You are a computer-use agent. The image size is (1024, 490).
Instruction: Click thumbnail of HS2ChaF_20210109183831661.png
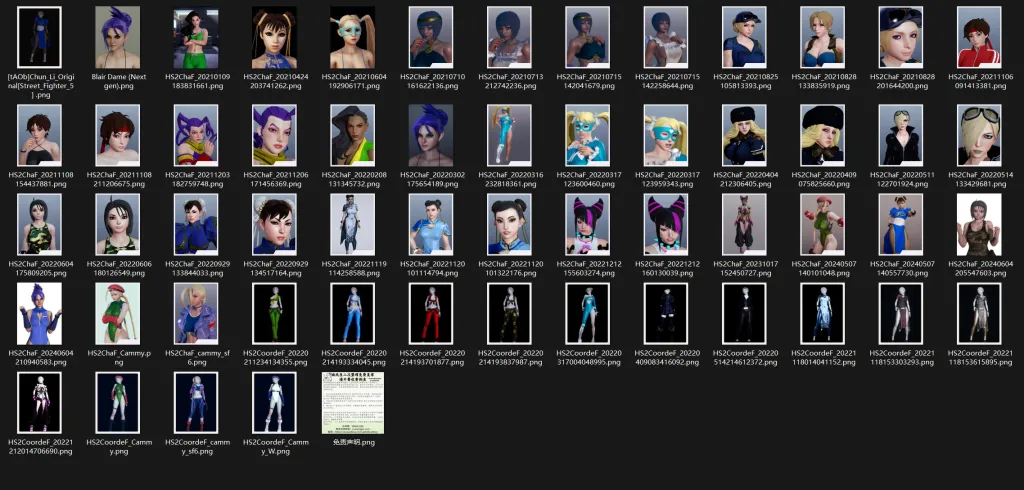pyautogui.click(x=196, y=37)
